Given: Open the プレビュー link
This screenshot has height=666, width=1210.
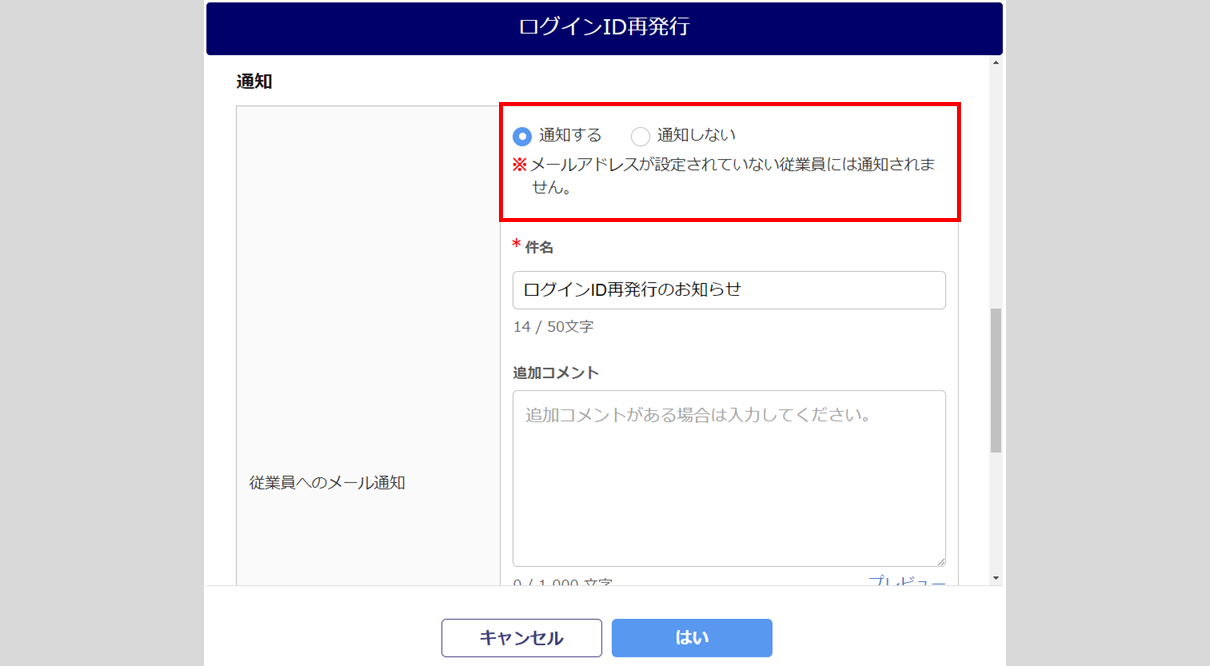Looking at the screenshot, I should click(906, 581).
